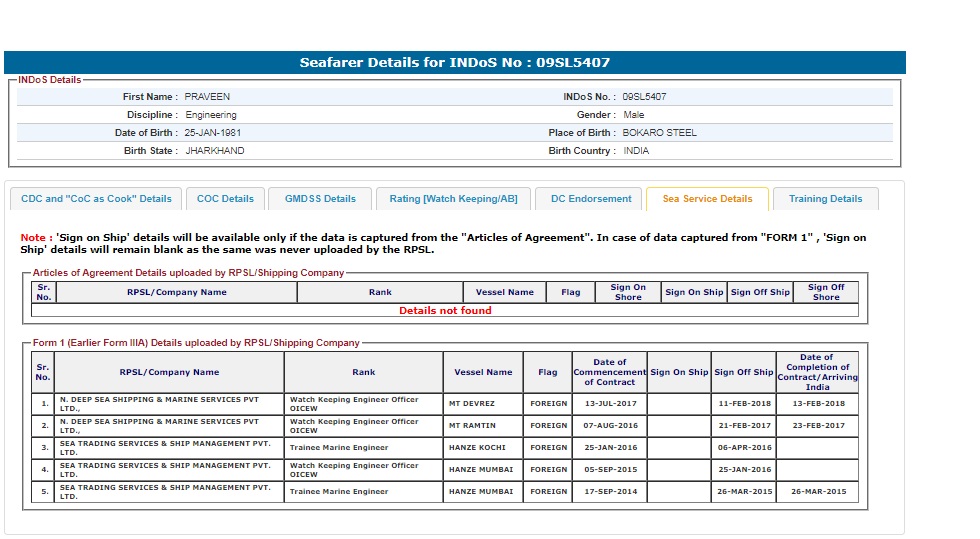Click the Seafarer Details for INDoS No title bar

[455, 63]
